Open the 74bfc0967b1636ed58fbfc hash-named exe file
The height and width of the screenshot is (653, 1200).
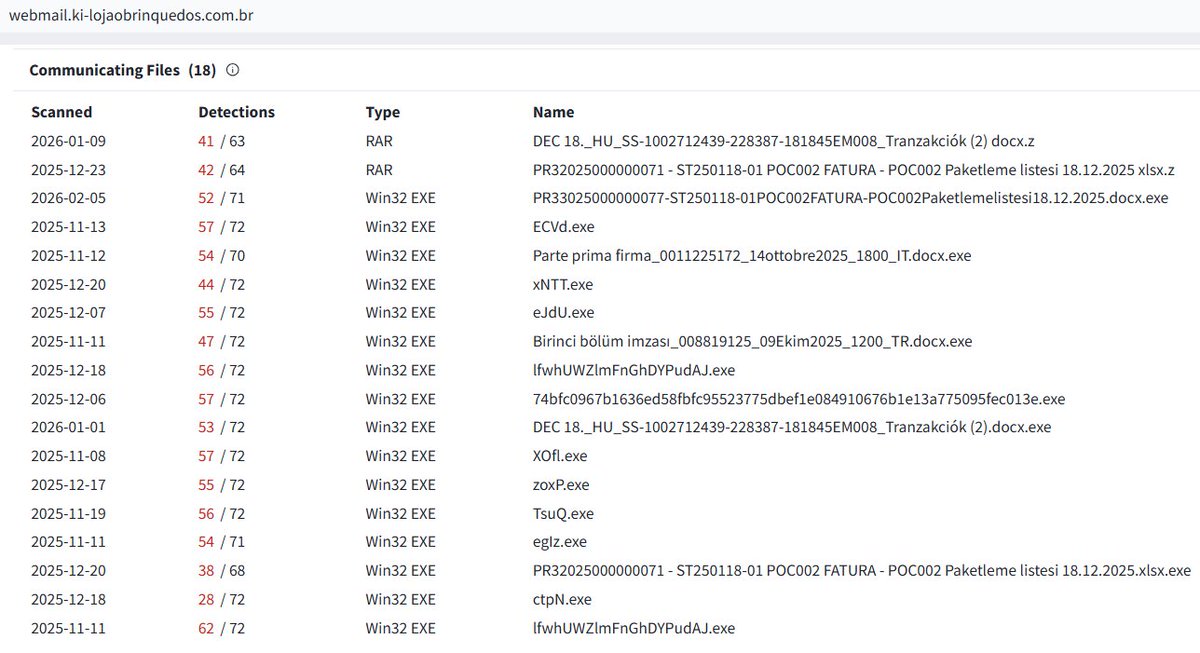coord(799,399)
